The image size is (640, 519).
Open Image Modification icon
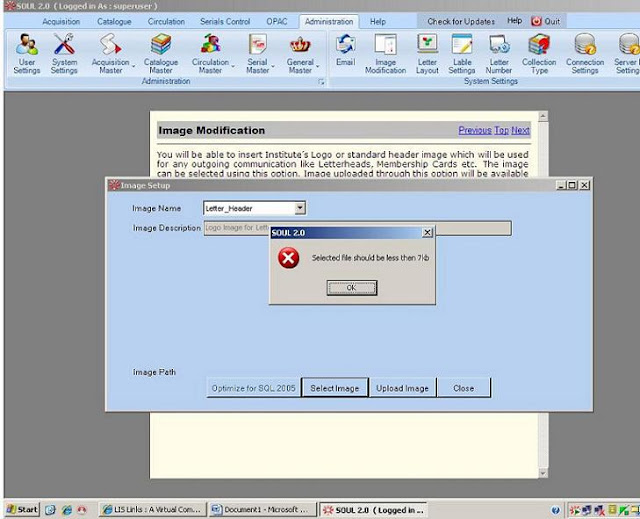386,44
